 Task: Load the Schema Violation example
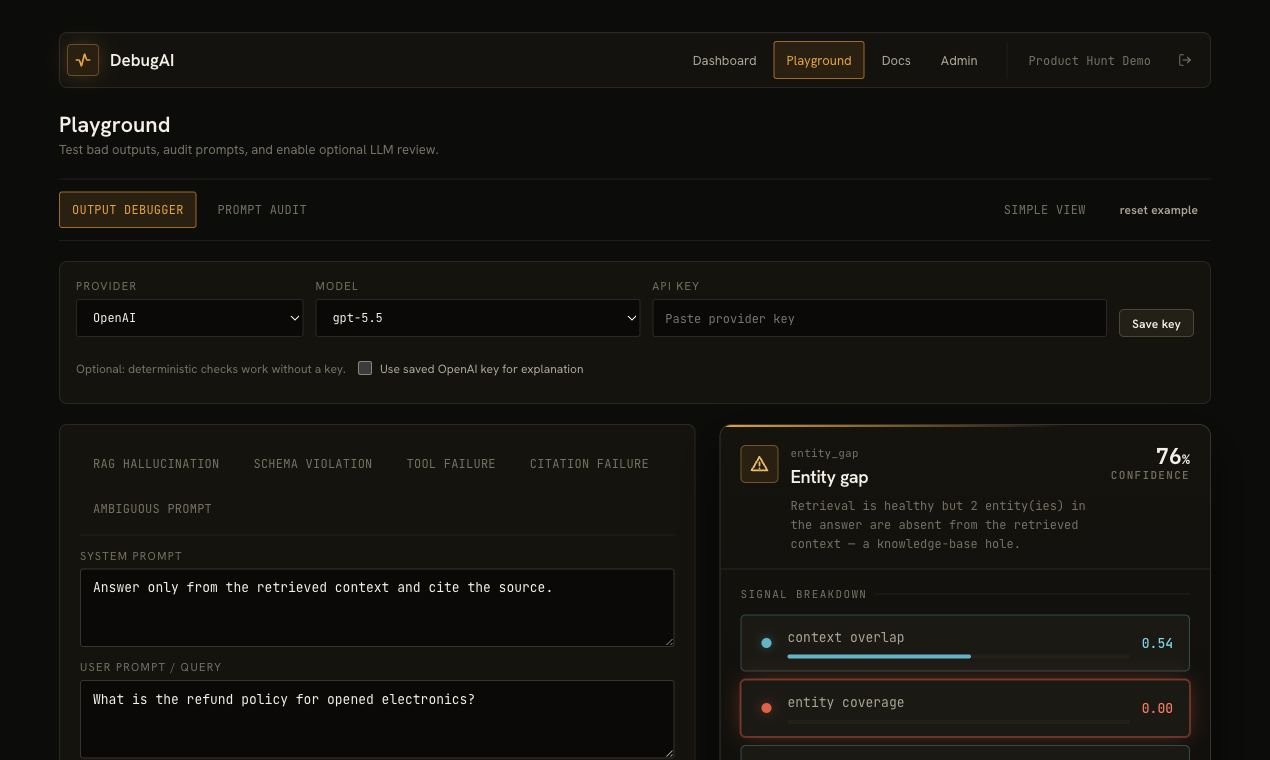(x=313, y=464)
